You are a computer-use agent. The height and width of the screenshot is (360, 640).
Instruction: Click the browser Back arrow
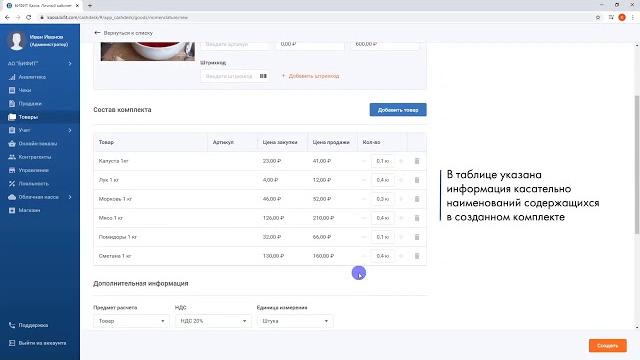7,18
